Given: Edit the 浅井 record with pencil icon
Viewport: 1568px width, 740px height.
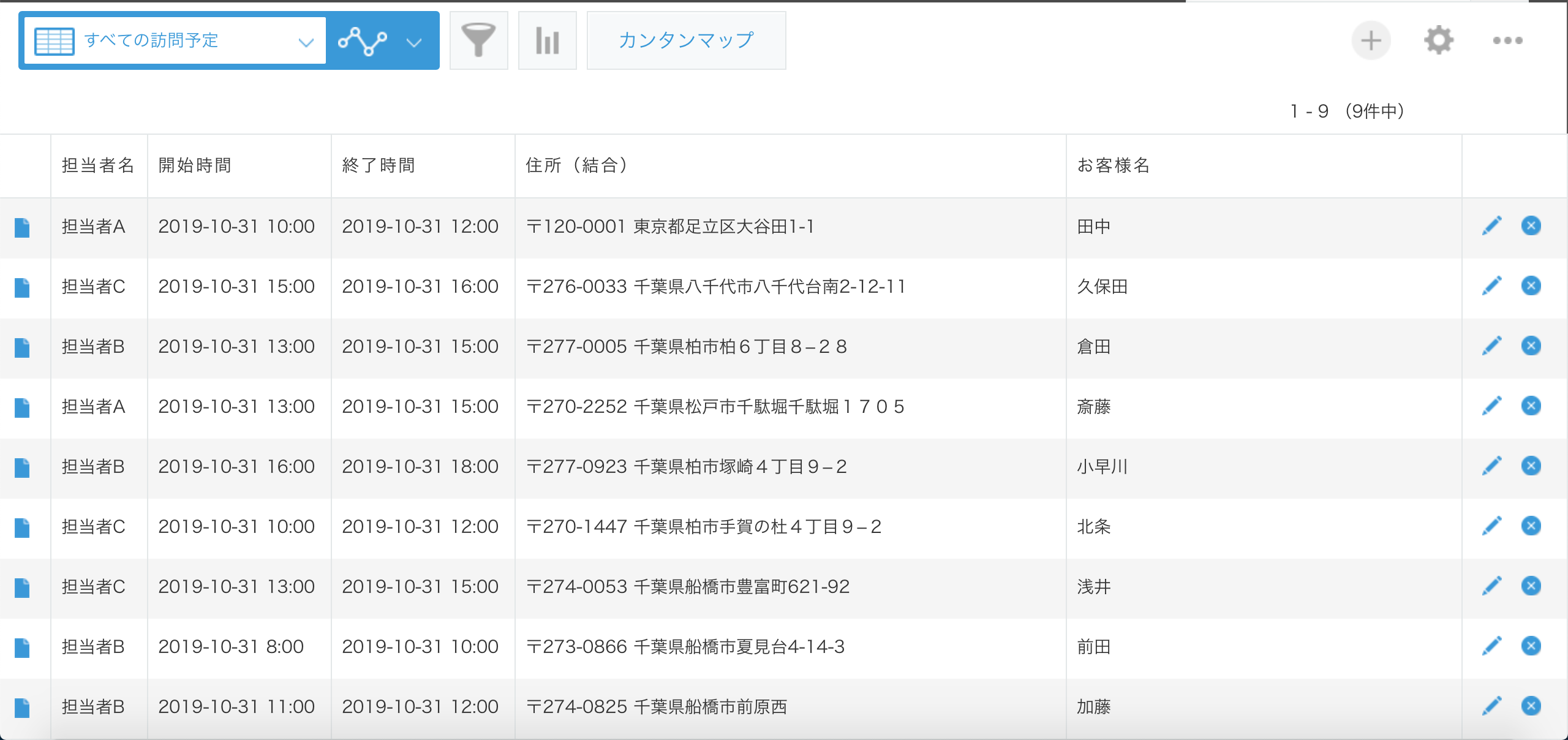Looking at the screenshot, I should (x=1491, y=586).
